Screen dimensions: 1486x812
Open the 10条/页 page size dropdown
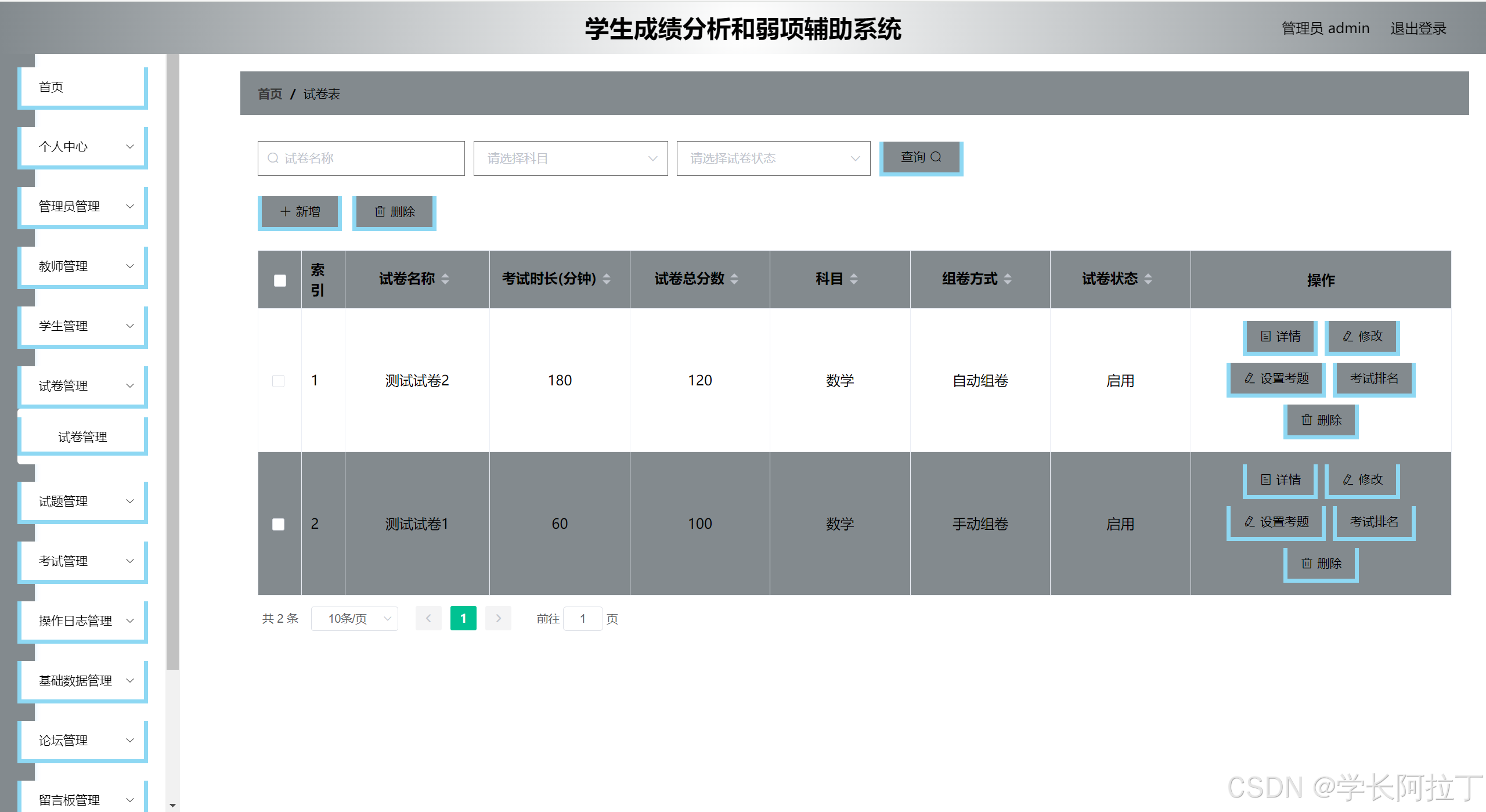pyautogui.click(x=355, y=619)
